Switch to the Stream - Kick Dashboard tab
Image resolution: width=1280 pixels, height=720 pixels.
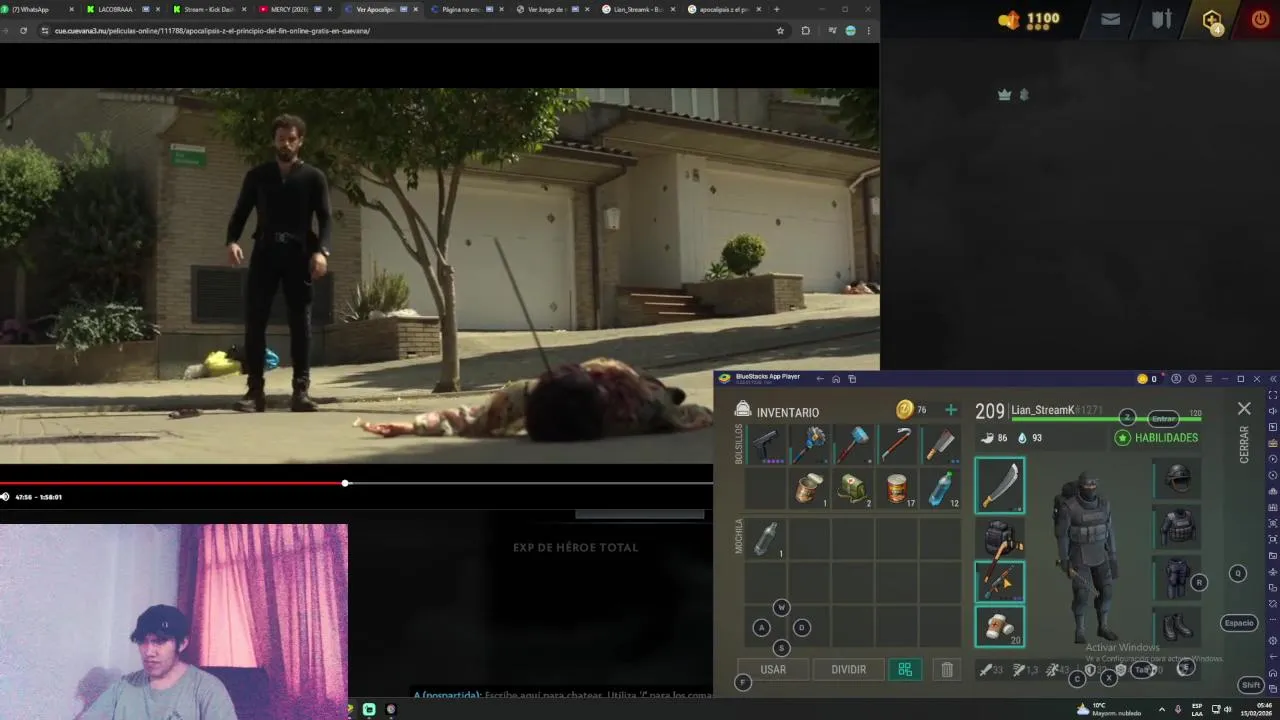point(208,9)
